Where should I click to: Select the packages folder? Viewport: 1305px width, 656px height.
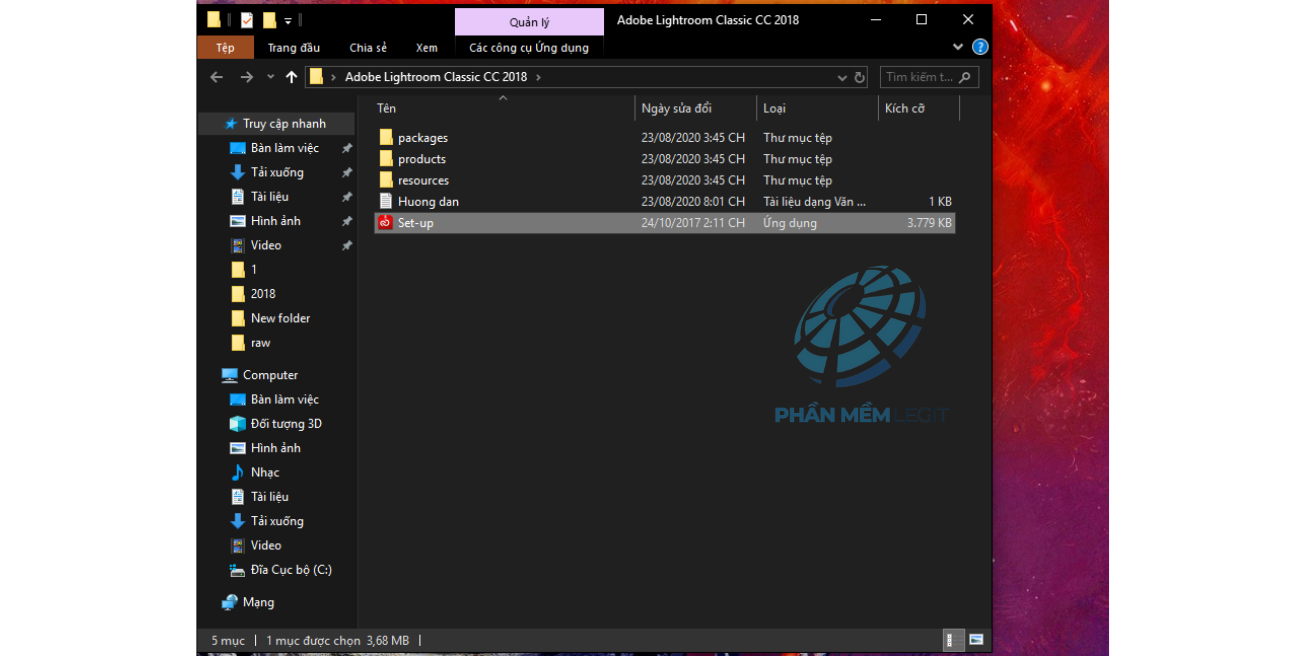click(x=422, y=138)
